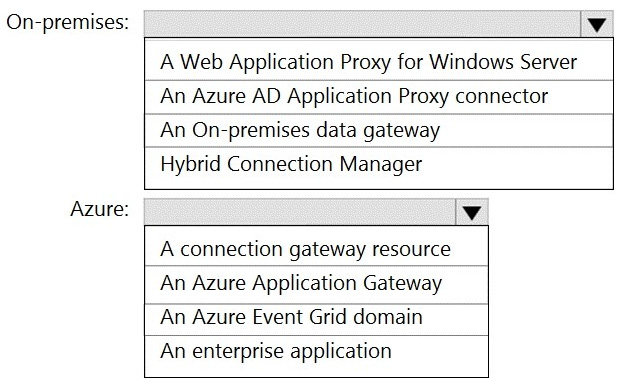Pick Hybrid Connection Manager option

[379, 164]
